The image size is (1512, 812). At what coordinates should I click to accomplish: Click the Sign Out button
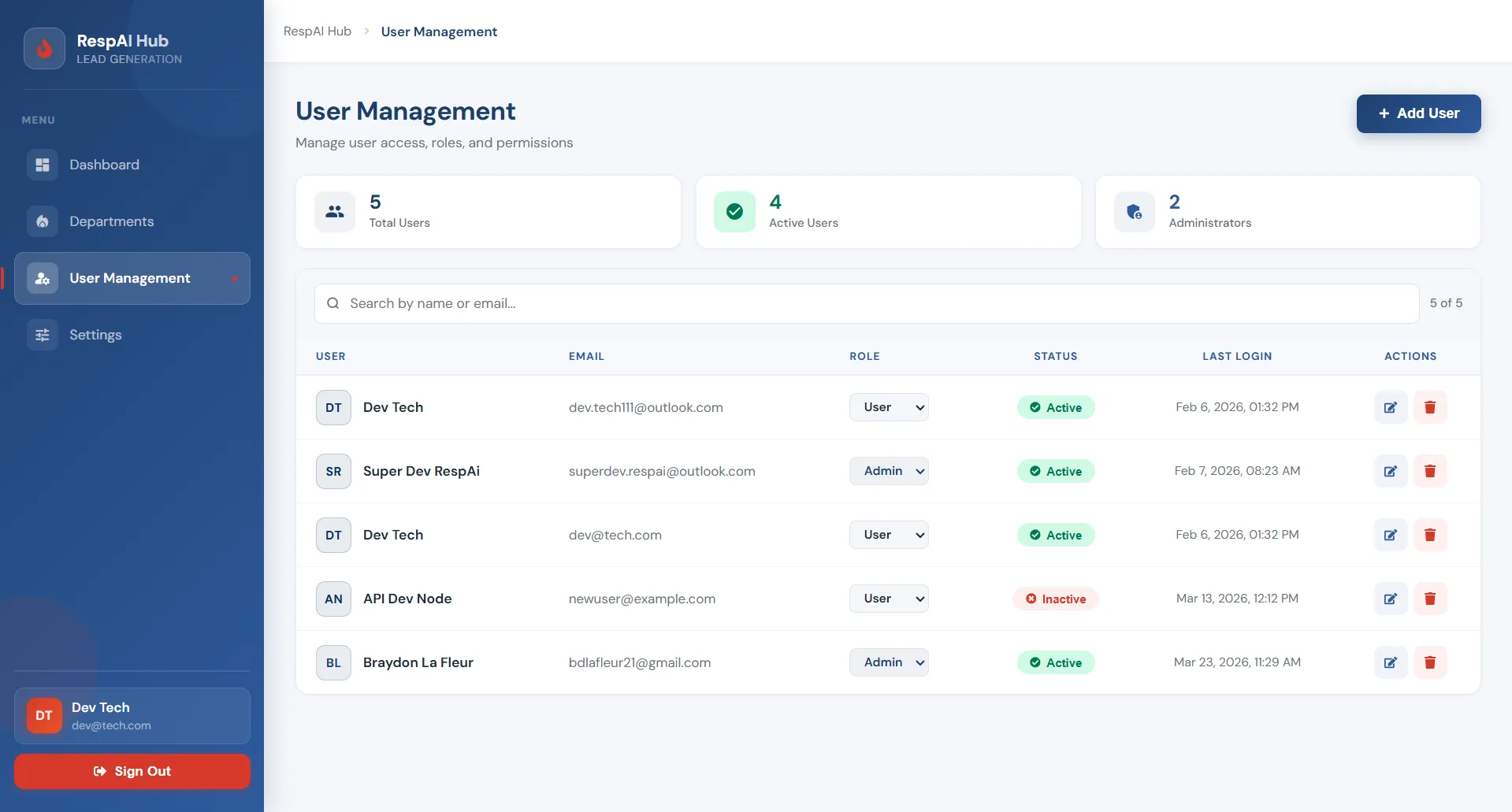(x=132, y=771)
